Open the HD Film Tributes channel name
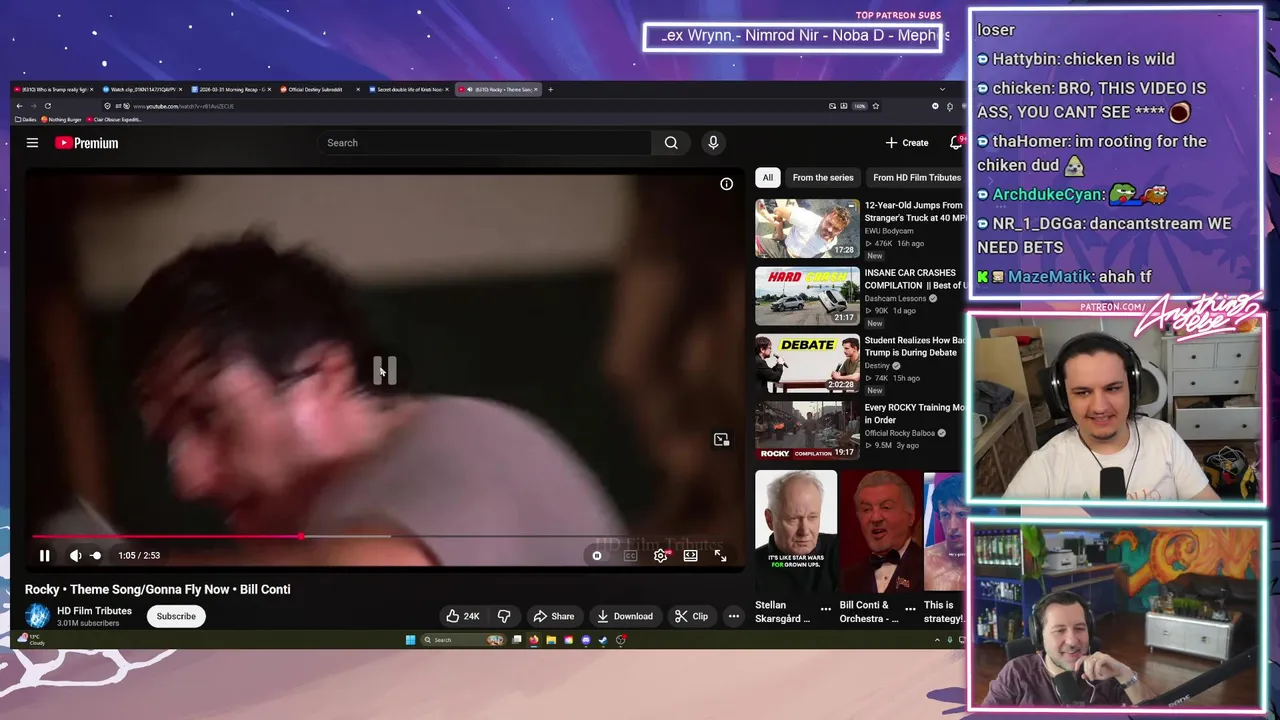The image size is (1280, 720). coord(94,611)
